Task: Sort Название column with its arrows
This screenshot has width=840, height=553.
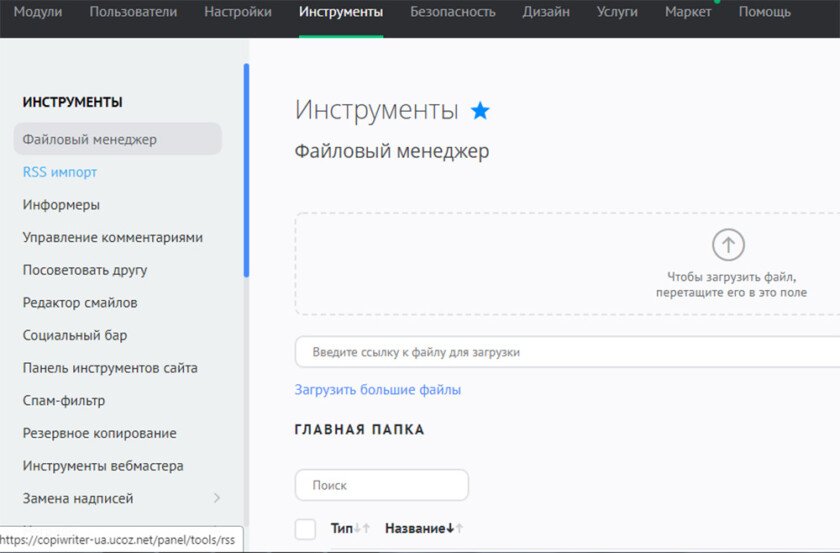Action: (454, 528)
